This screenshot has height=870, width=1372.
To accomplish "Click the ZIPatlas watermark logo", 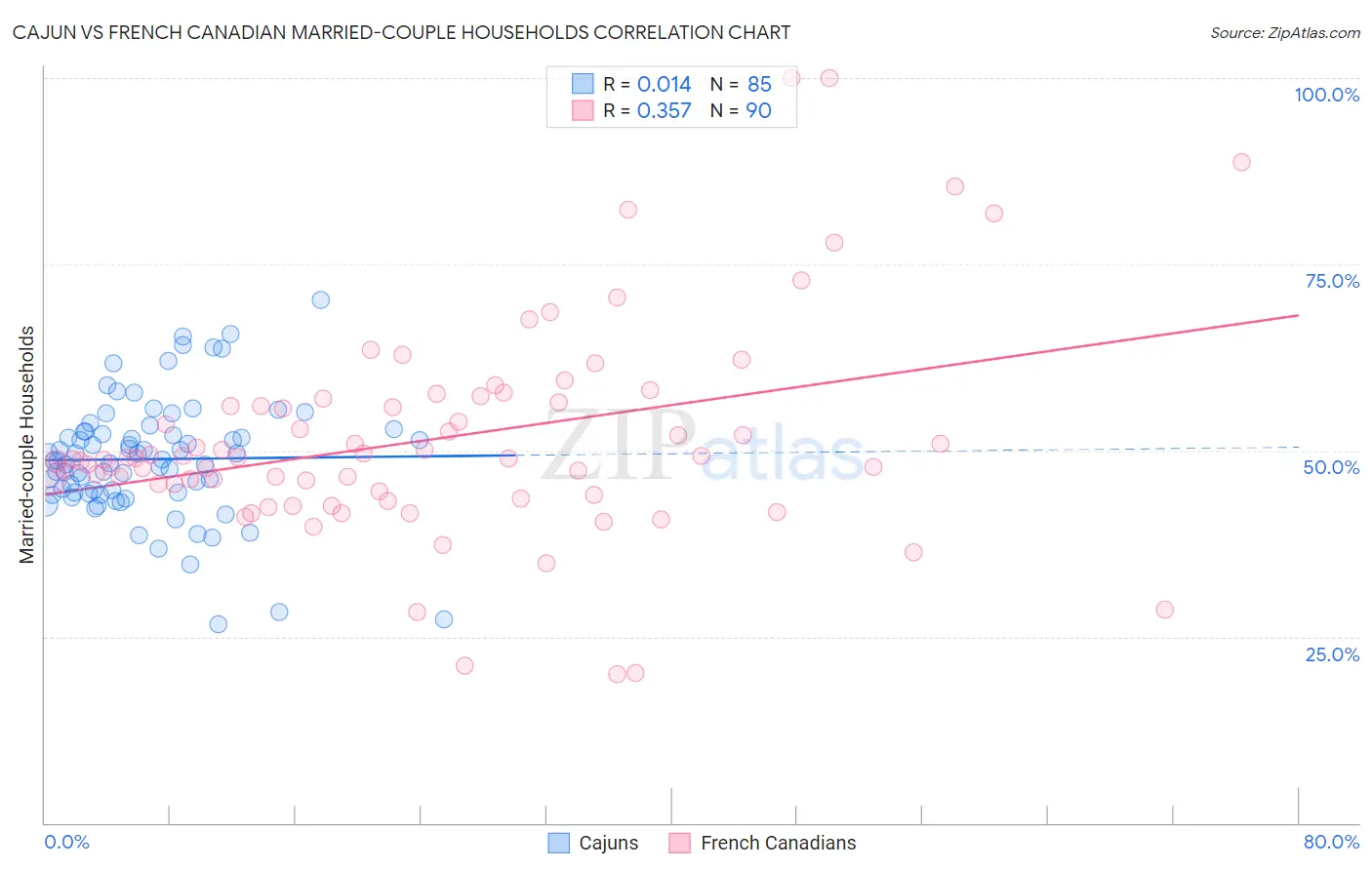I will pos(703,445).
